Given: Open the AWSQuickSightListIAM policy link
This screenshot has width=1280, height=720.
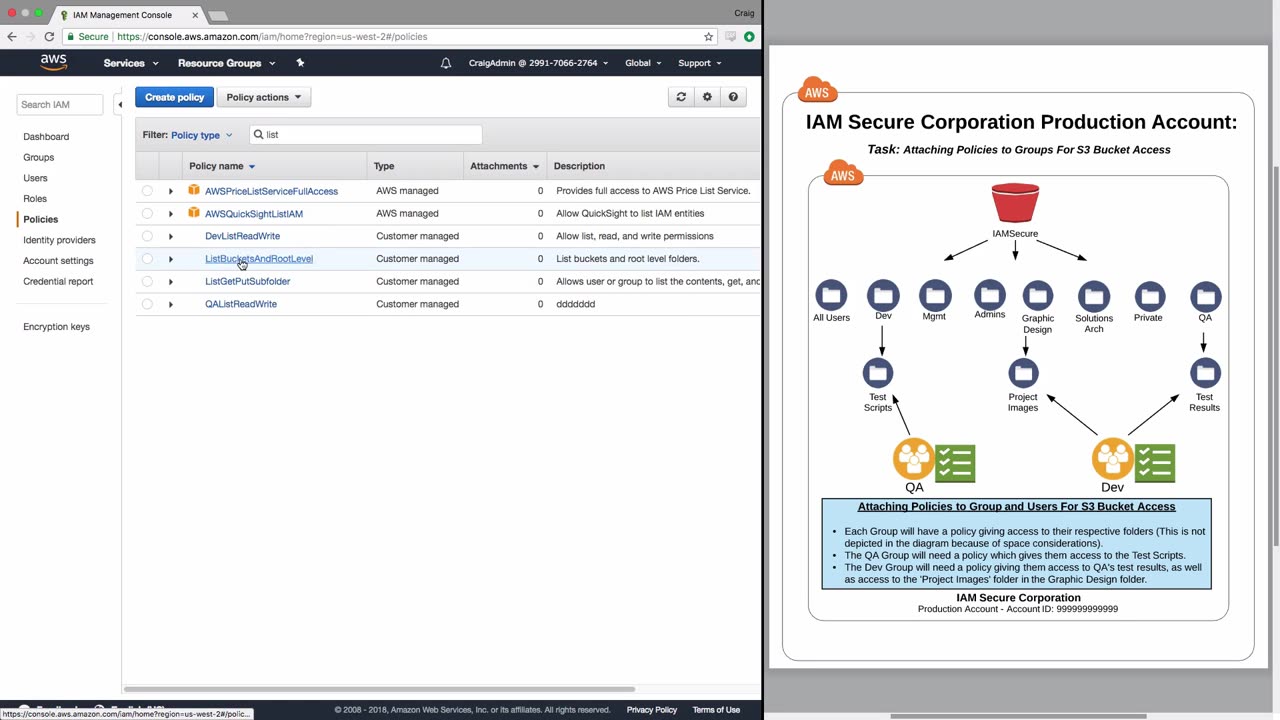Looking at the screenshot, I should (254, 214).
